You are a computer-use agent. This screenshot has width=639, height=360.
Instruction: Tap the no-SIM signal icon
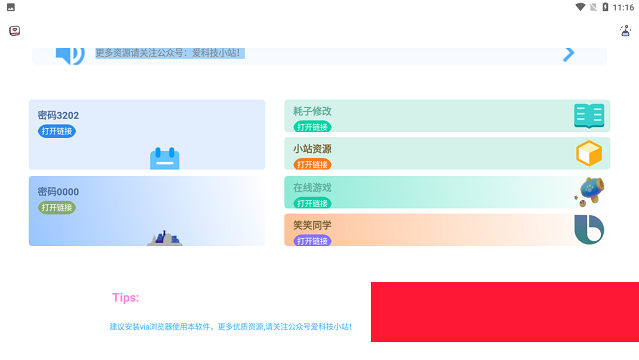coord(593,7)
